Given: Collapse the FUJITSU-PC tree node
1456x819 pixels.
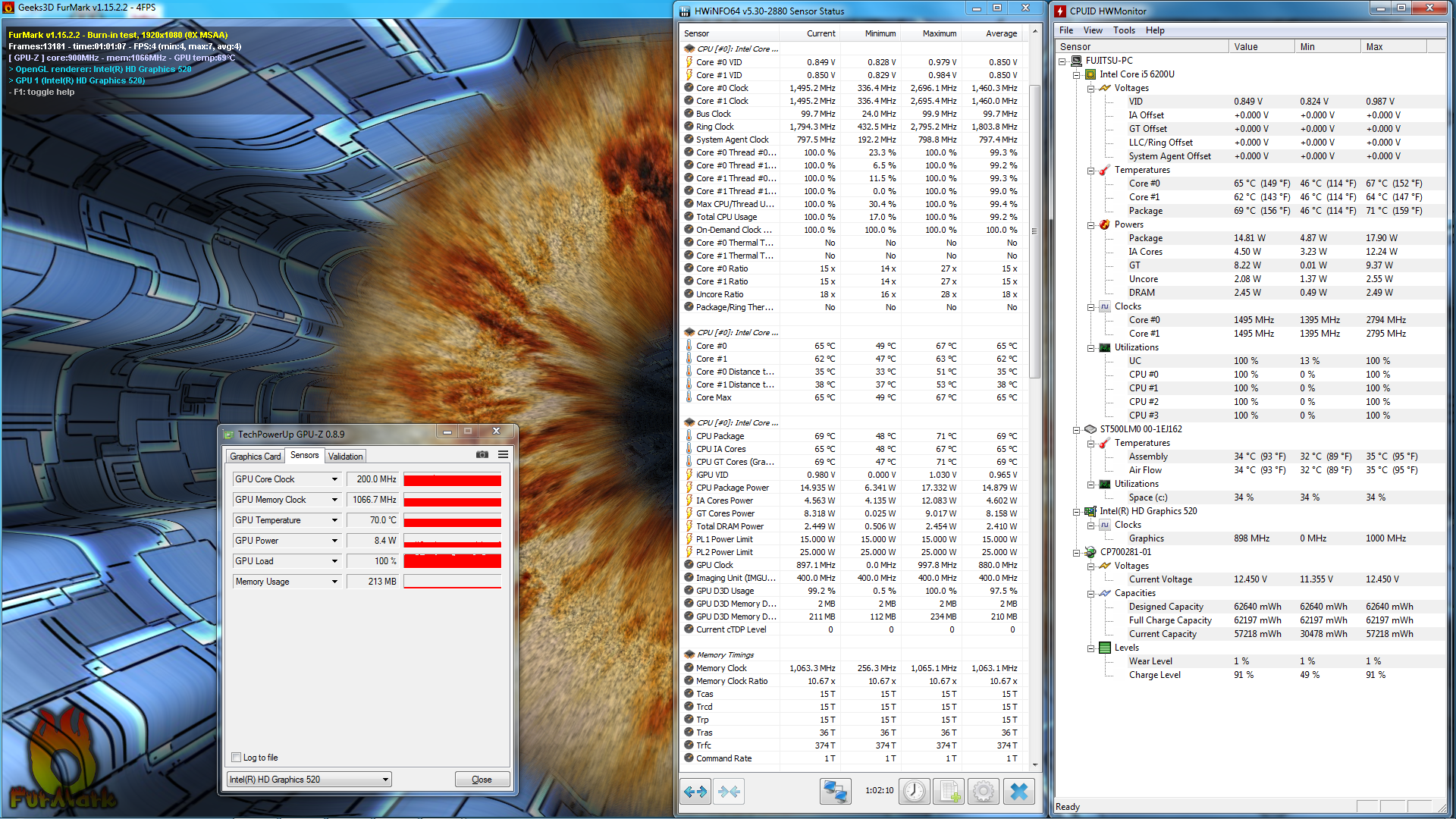Looking at the screenshot, I should click(x=1062, y=61).
